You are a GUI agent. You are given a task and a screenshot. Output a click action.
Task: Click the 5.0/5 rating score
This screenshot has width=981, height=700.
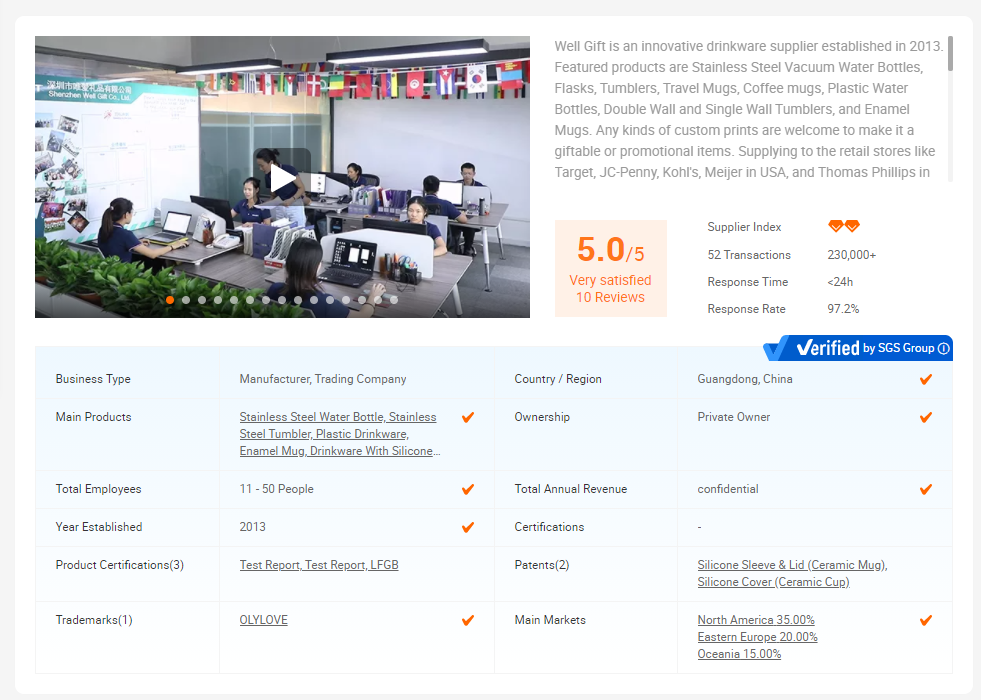(x=610, y=250)
